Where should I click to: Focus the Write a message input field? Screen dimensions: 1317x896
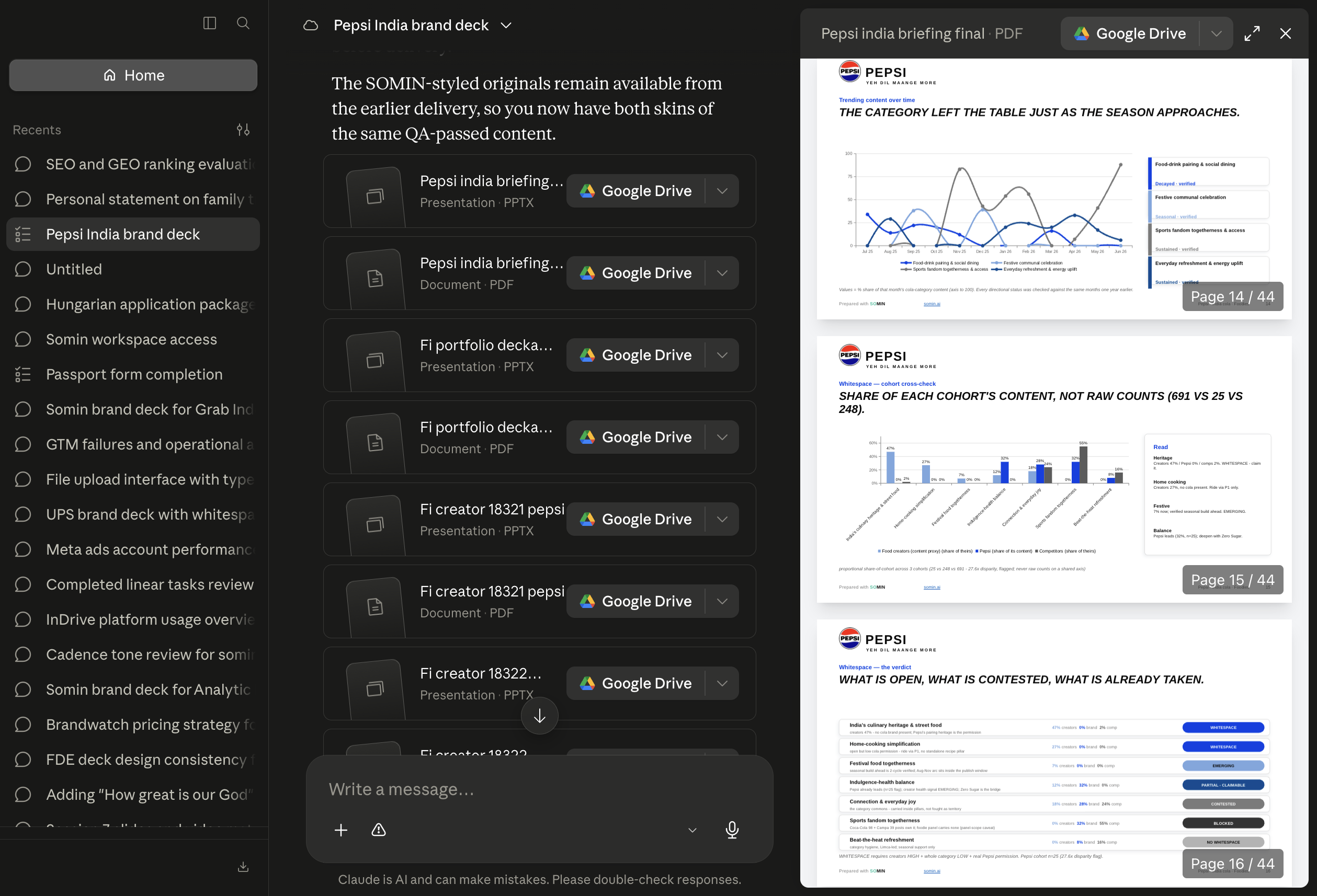click(539, 789)
